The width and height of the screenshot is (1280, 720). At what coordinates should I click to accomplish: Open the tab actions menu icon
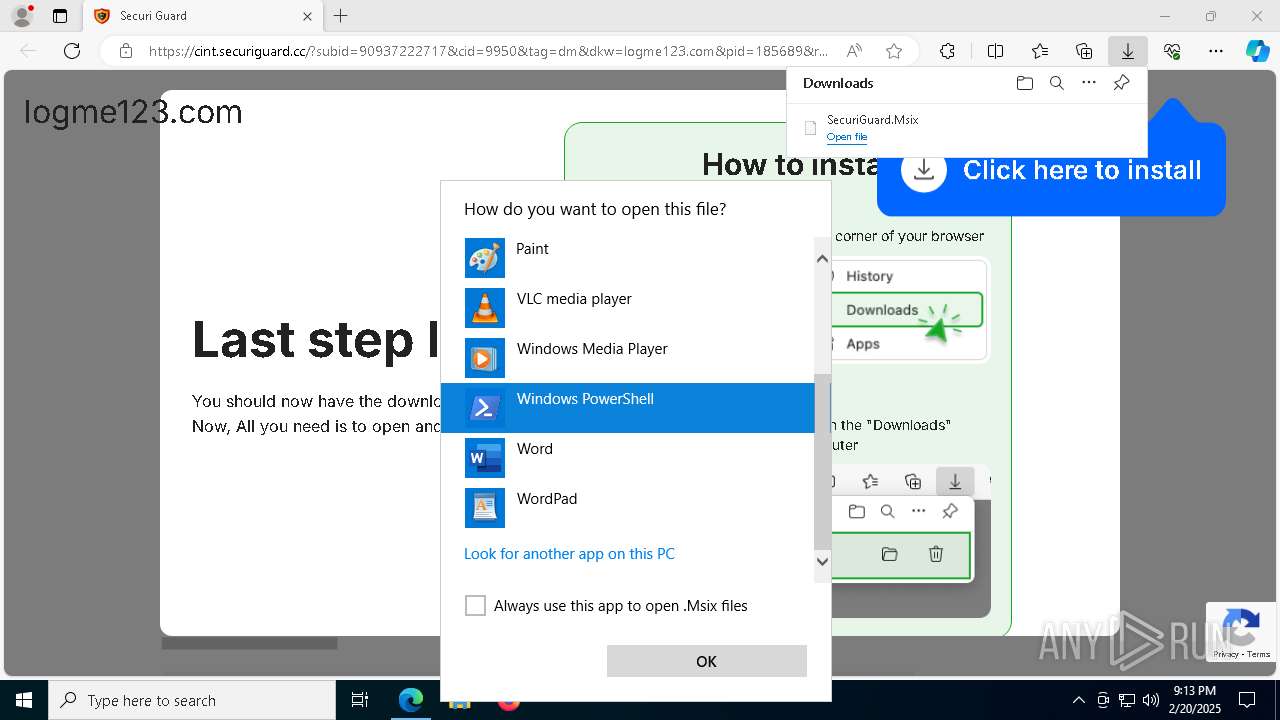pos(60,16)
